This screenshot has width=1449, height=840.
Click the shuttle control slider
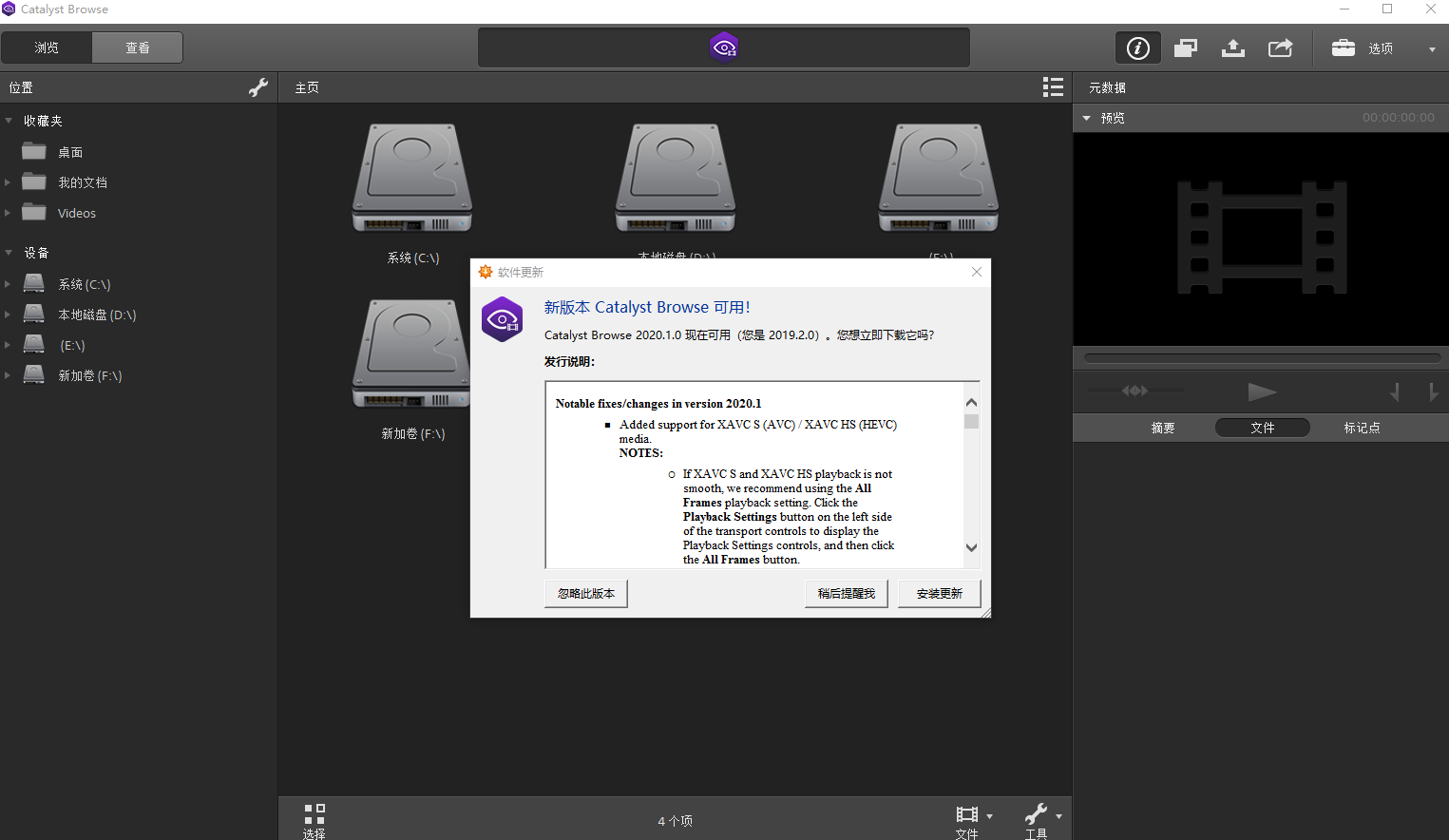pos(1135,391)
